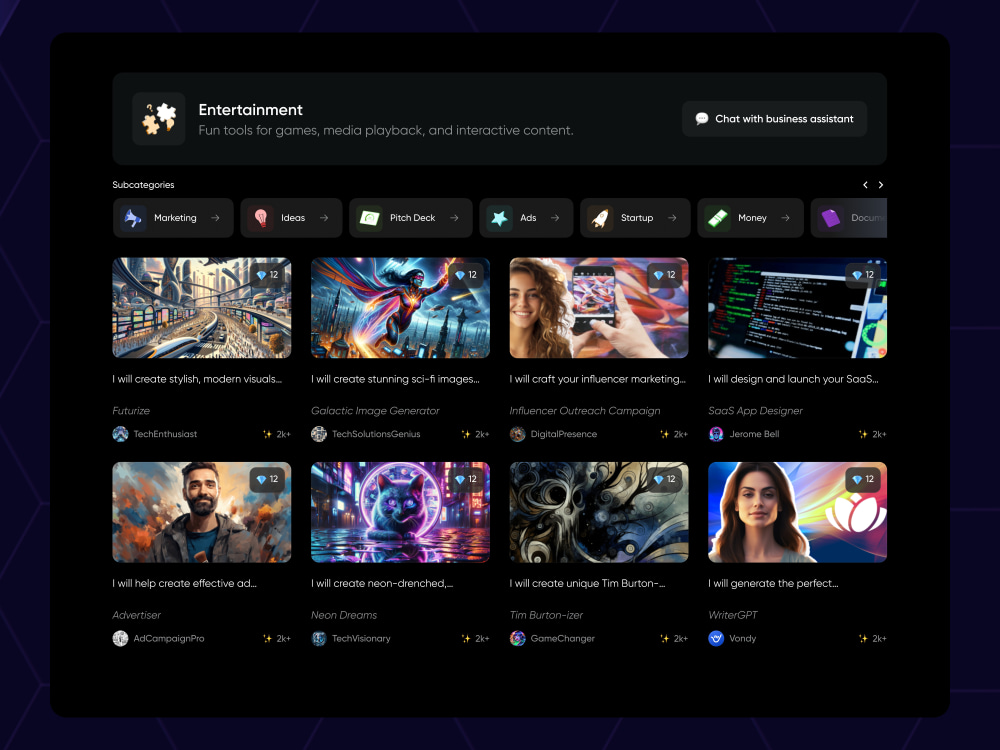Open the Advertiser bearded man thumbnail
Screen dimensions: 1000x750
click(x=202, y=512)
